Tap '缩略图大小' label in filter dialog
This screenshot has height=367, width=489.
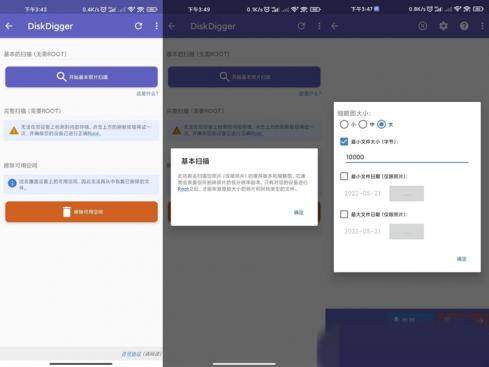click(x=354, y=113)
